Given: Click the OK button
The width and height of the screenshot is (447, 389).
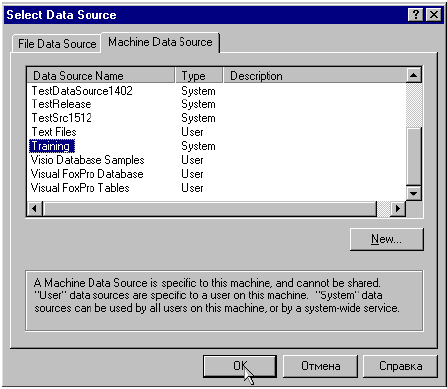Looking at the screenshot, I should coord(240,366).
